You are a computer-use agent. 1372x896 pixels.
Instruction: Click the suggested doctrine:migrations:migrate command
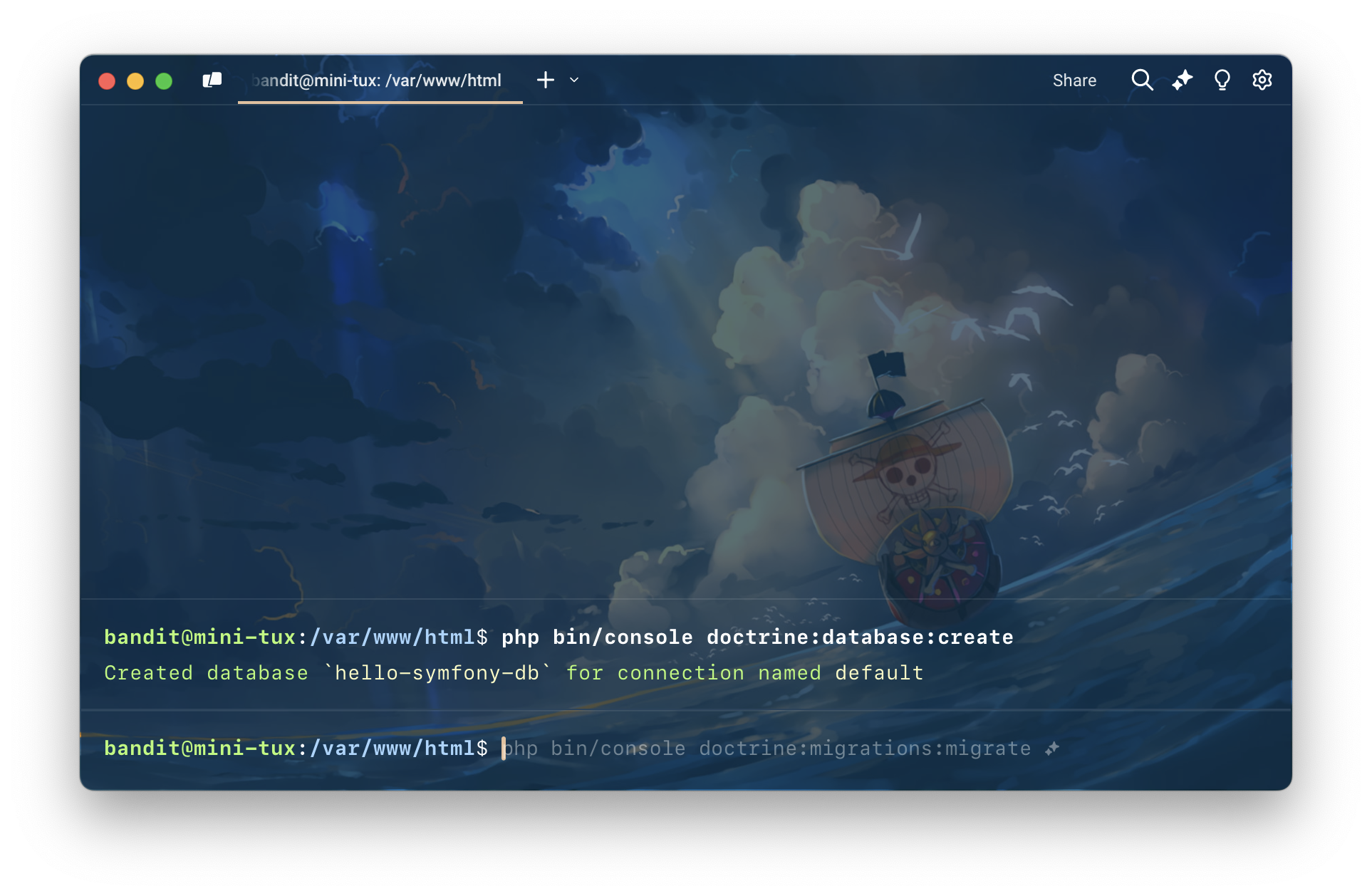[x=768, y=749]
